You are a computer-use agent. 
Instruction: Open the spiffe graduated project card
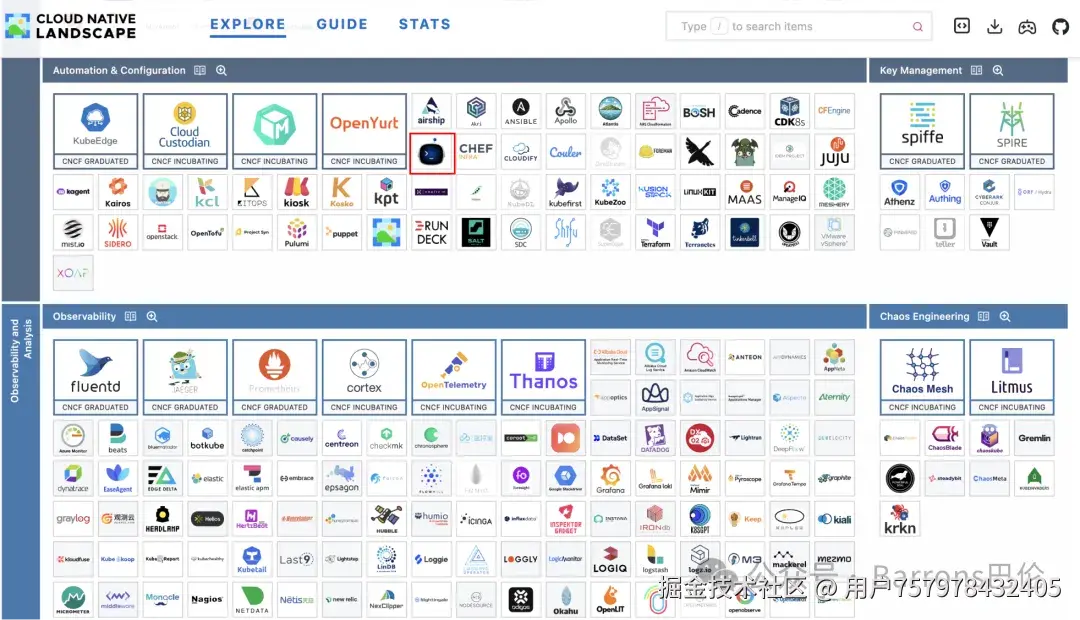(922, 131)
